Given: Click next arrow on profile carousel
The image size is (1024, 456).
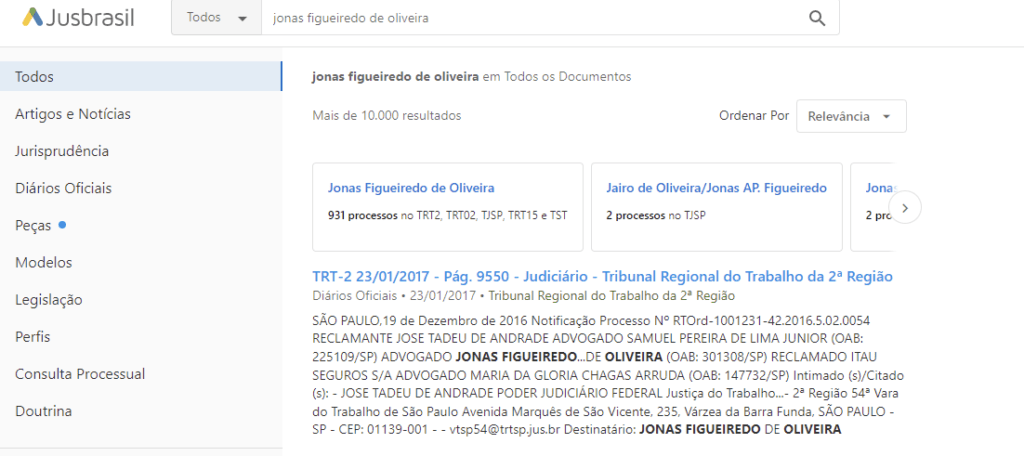Looking at the screenshot, I should (904, 208).
